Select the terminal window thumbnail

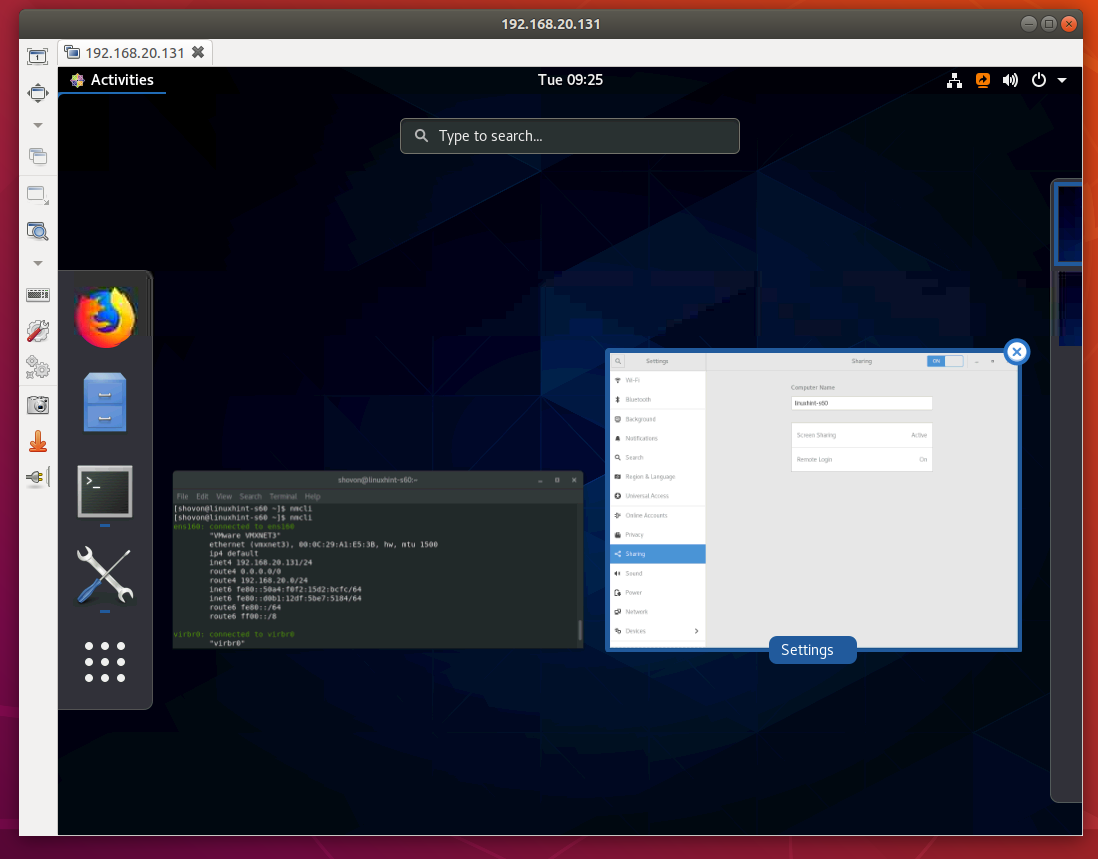pos(377,560)
